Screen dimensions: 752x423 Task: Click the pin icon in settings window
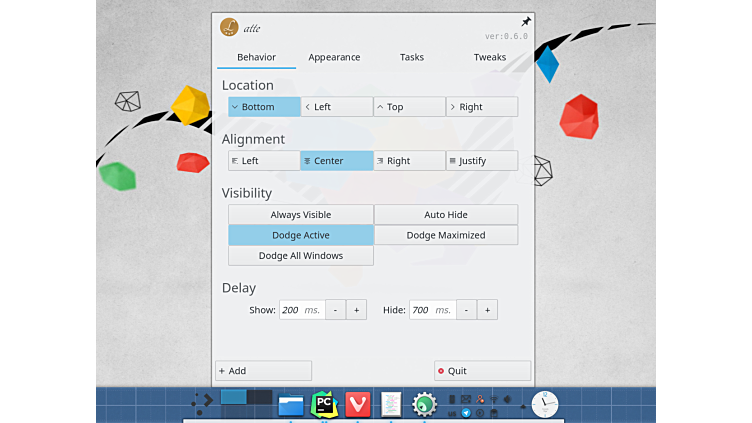coord(526,22)
